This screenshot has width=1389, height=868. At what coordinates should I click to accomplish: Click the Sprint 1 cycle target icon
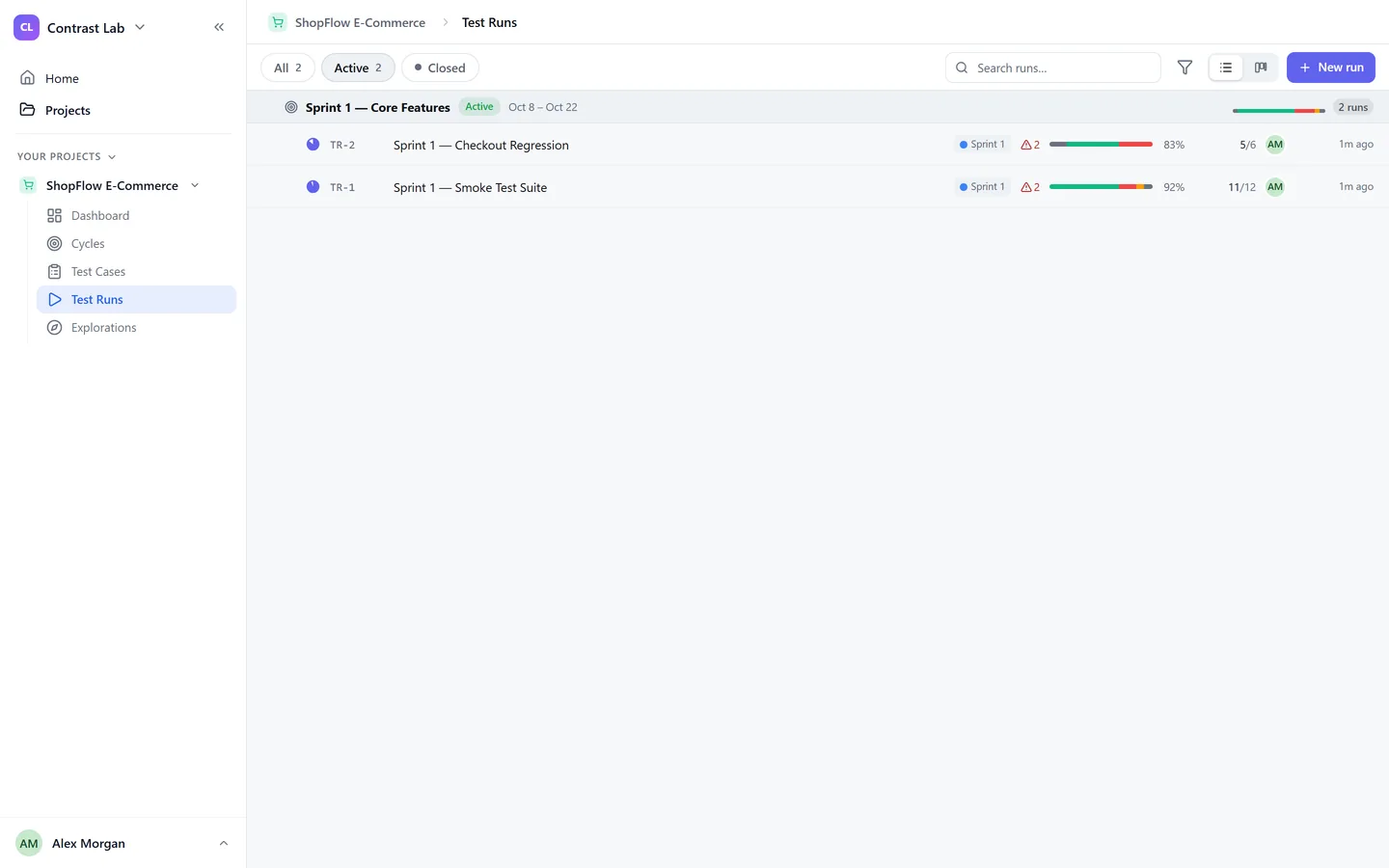pos(291,107)
